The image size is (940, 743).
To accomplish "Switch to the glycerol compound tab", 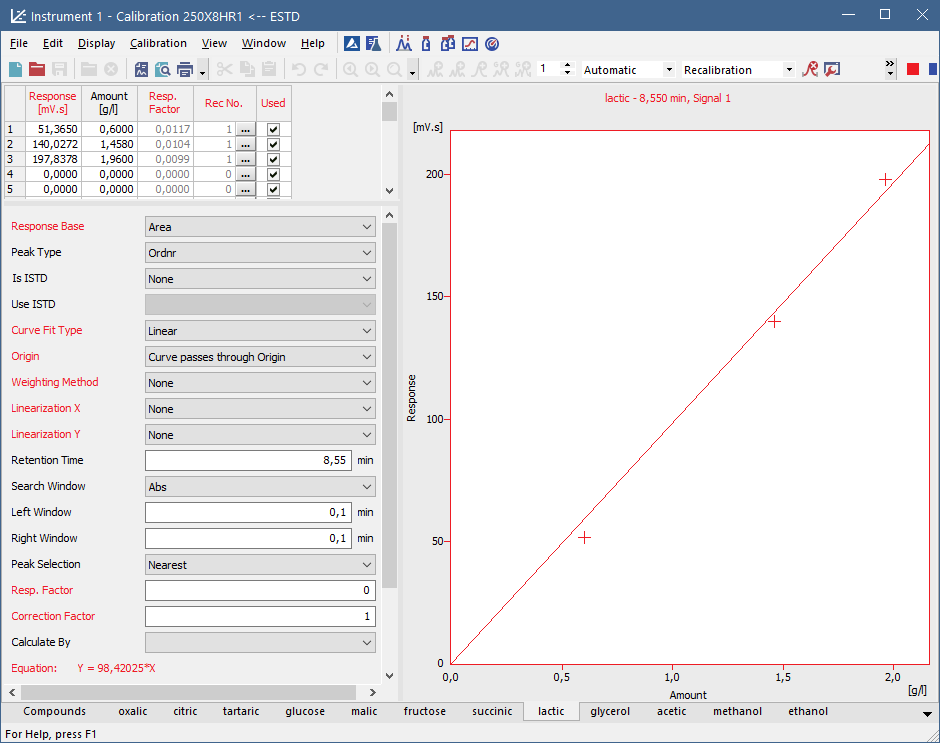I will pyautogui.click(x=610, y=712).
